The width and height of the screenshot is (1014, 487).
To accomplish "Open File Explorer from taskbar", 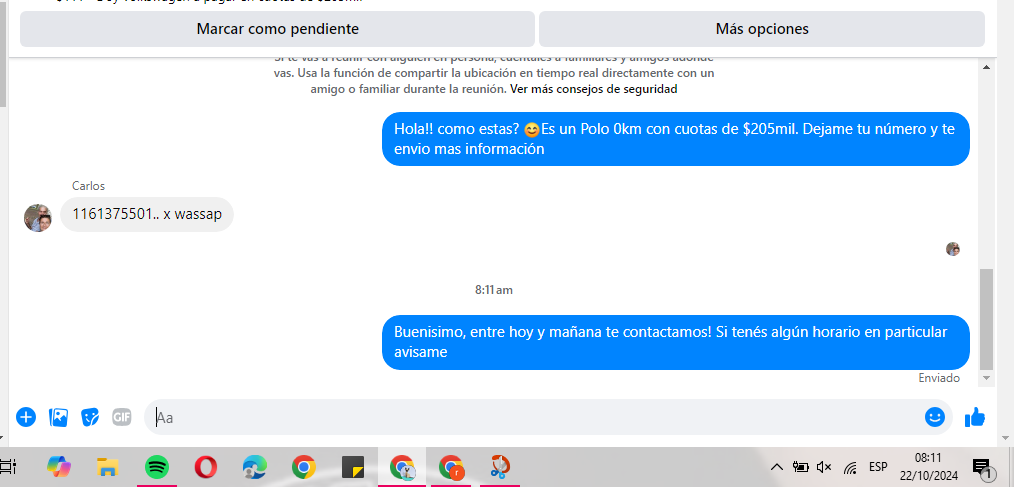I will [x=107, y=466].
